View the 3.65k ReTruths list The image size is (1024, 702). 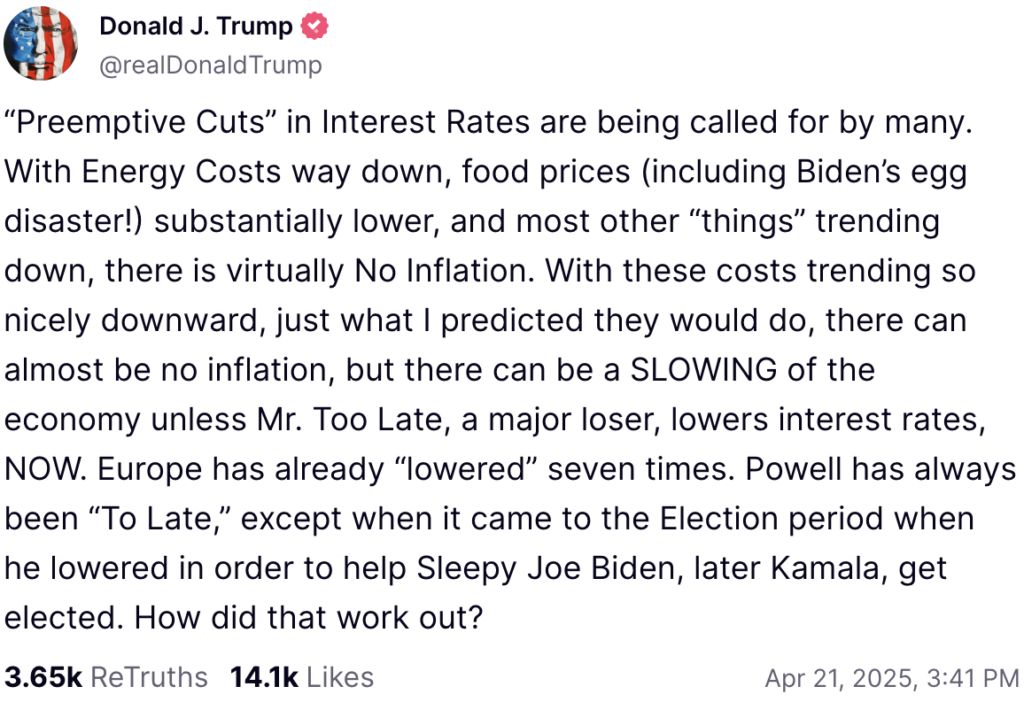click(106, 677)
